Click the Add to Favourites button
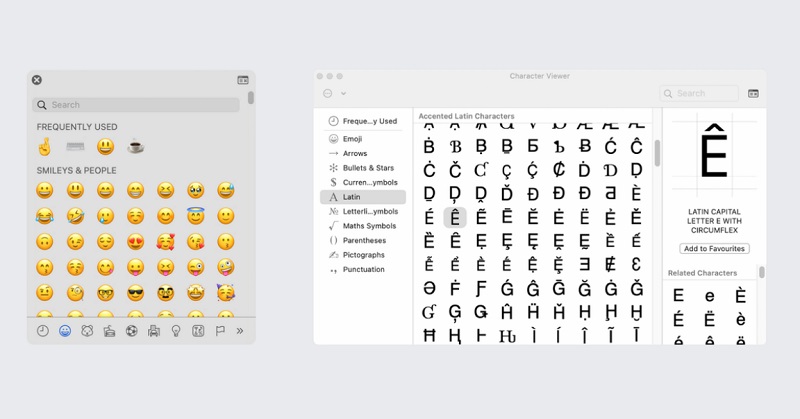 [714, 248]
